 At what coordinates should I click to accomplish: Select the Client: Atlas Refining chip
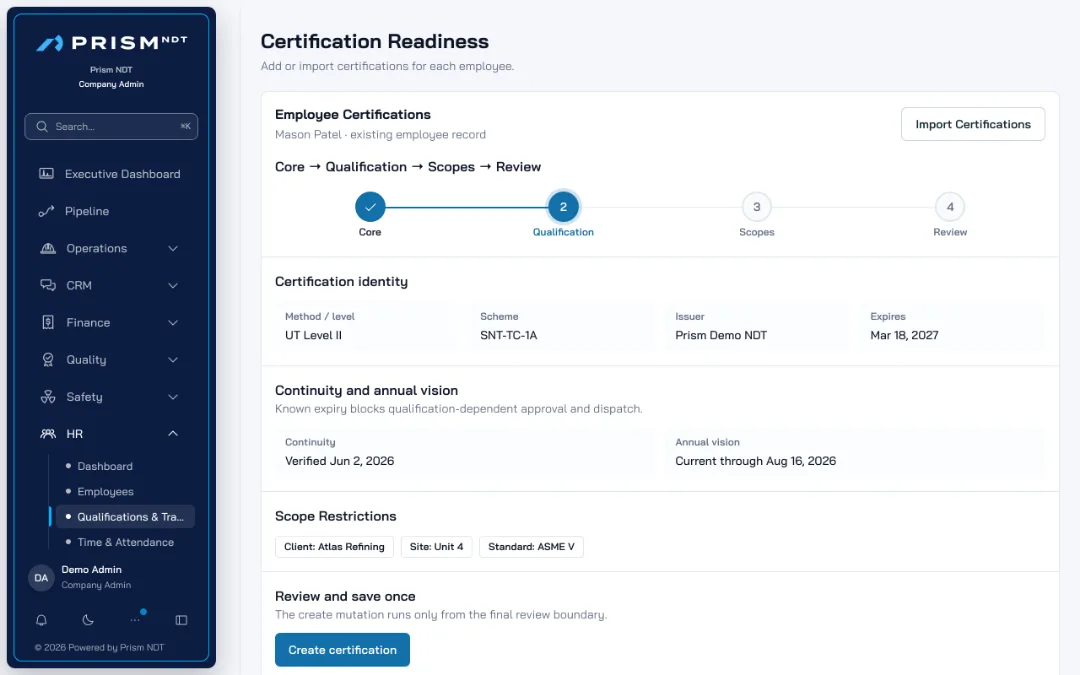(334, 547)
